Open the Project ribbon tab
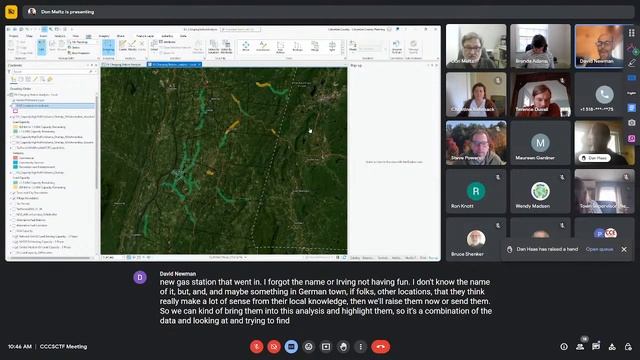 (x=13, y=36)
